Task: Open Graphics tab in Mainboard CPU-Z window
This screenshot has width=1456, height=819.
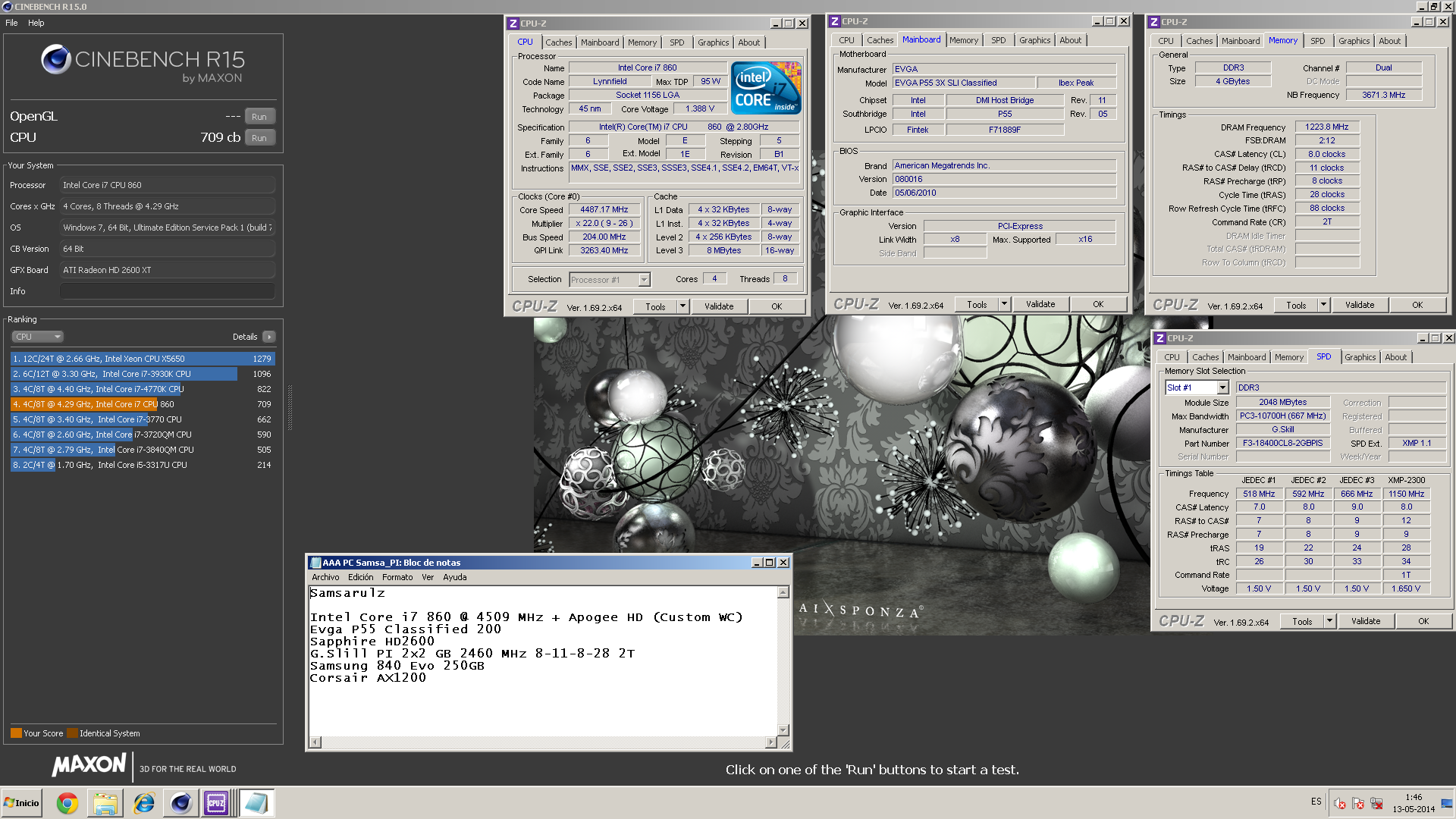Action: (x=1034, y=40)
